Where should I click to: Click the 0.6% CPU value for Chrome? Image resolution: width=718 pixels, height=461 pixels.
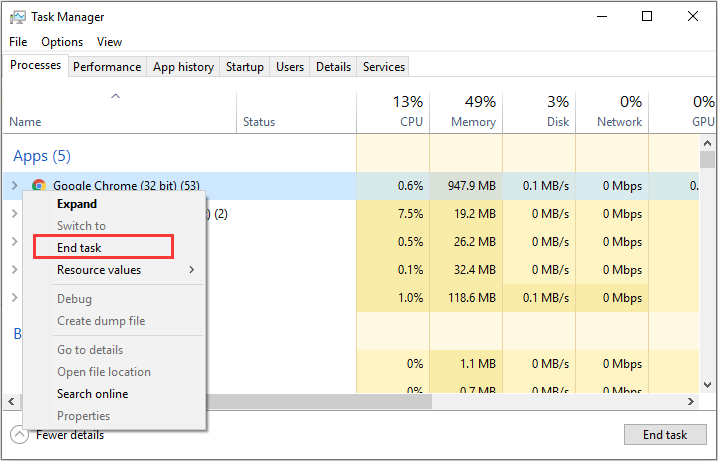(x=408, y=186)
